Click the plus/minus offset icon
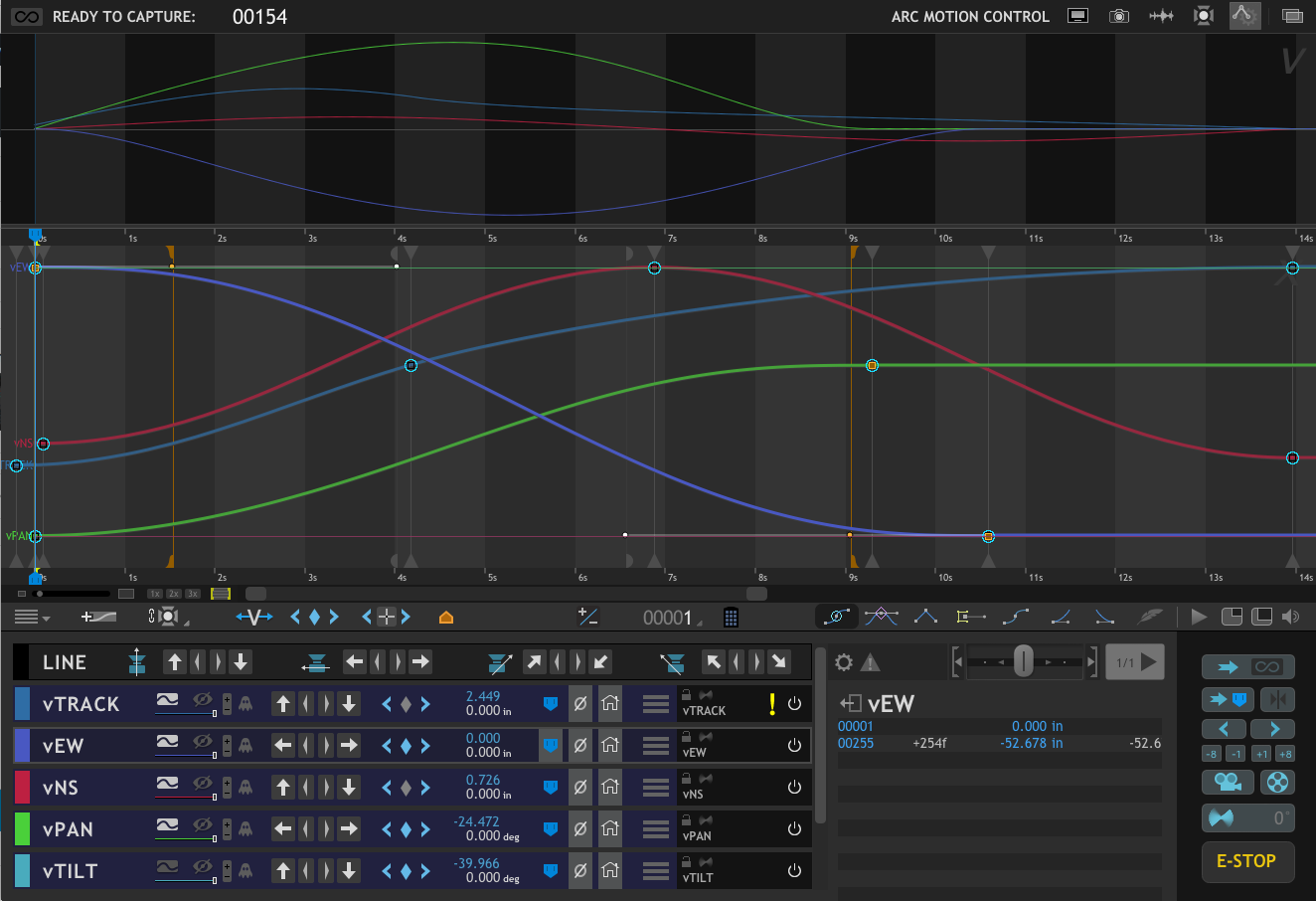This screenshot has width=1316, height=901. click(587, 618)
